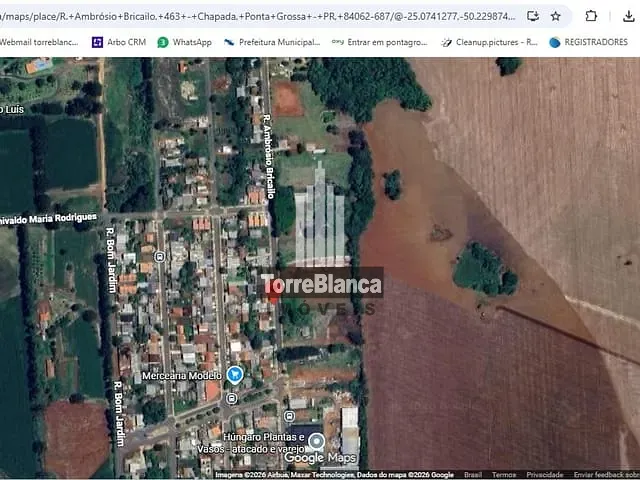Open the REGISTRADORES bookmark

(x=589, y=42)
